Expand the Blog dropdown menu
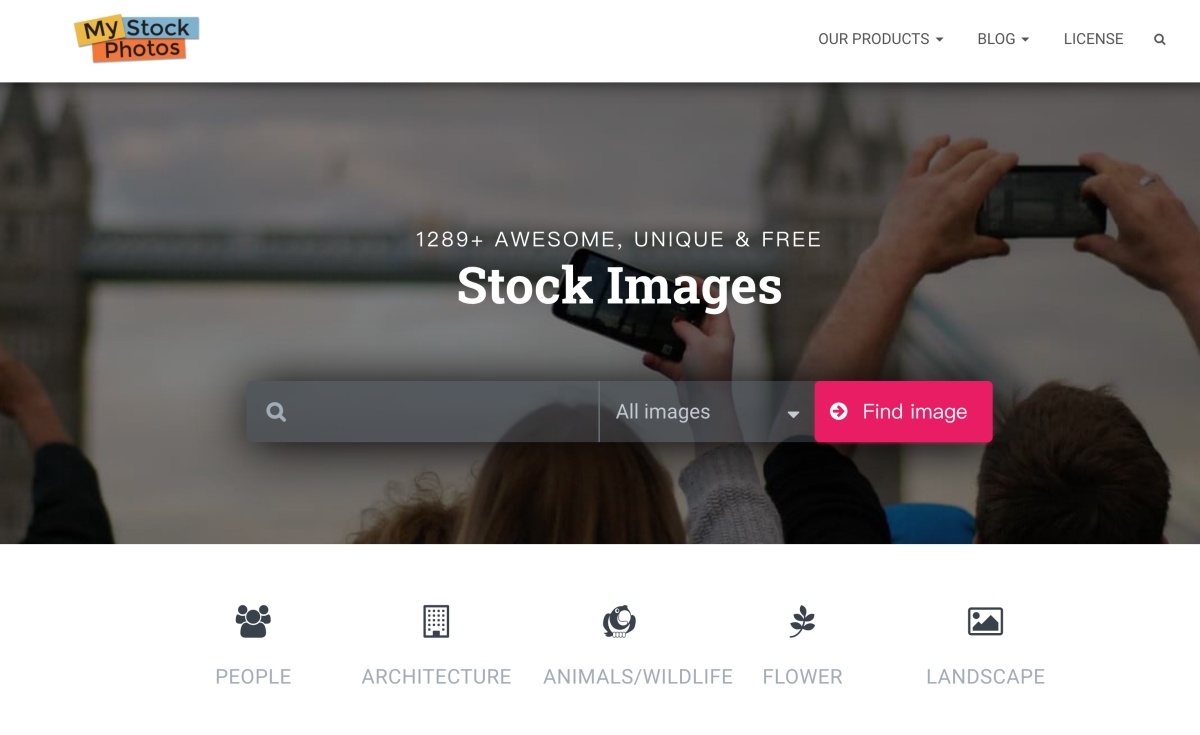Viewport: 1200px width, 735px height. (x=1003, y=39)
